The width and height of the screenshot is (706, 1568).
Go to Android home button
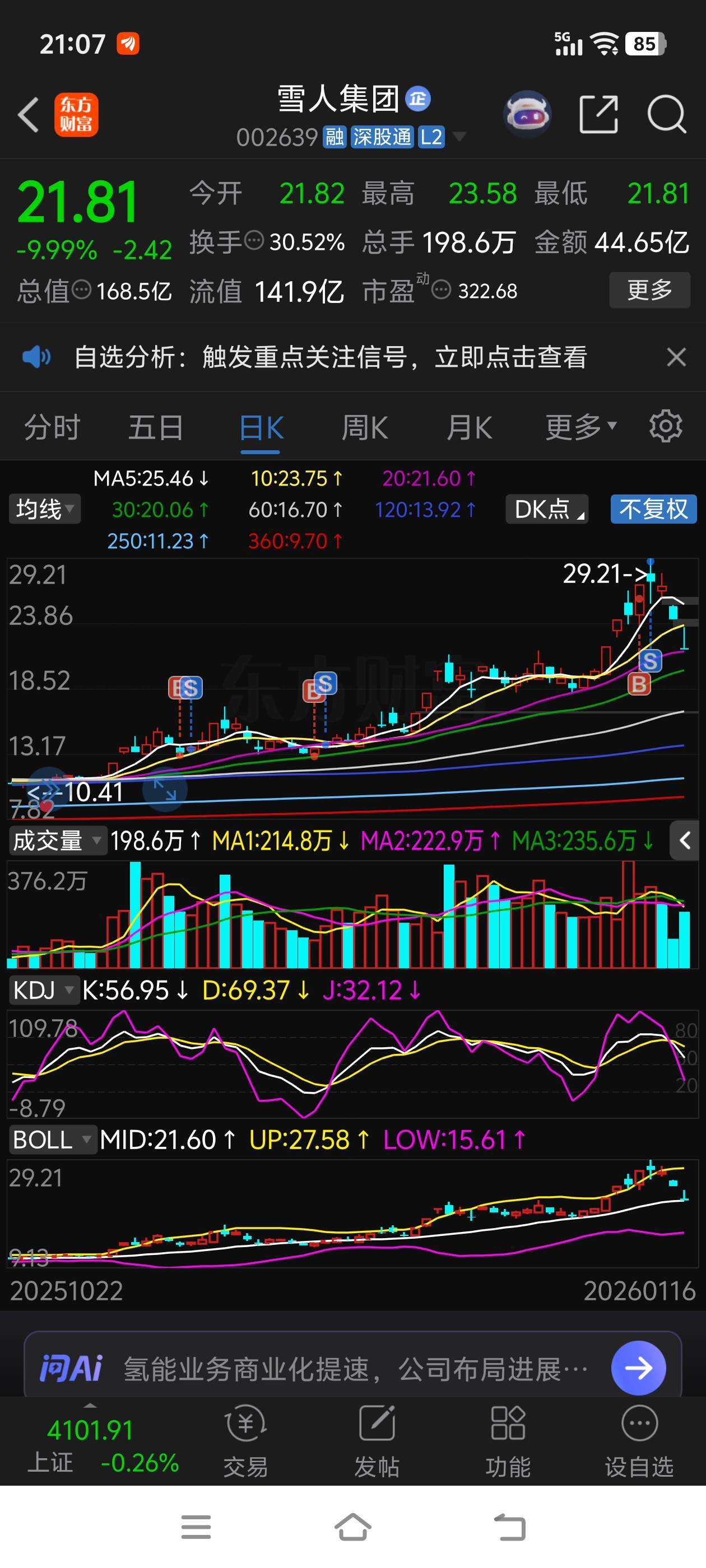point(352,1527)
